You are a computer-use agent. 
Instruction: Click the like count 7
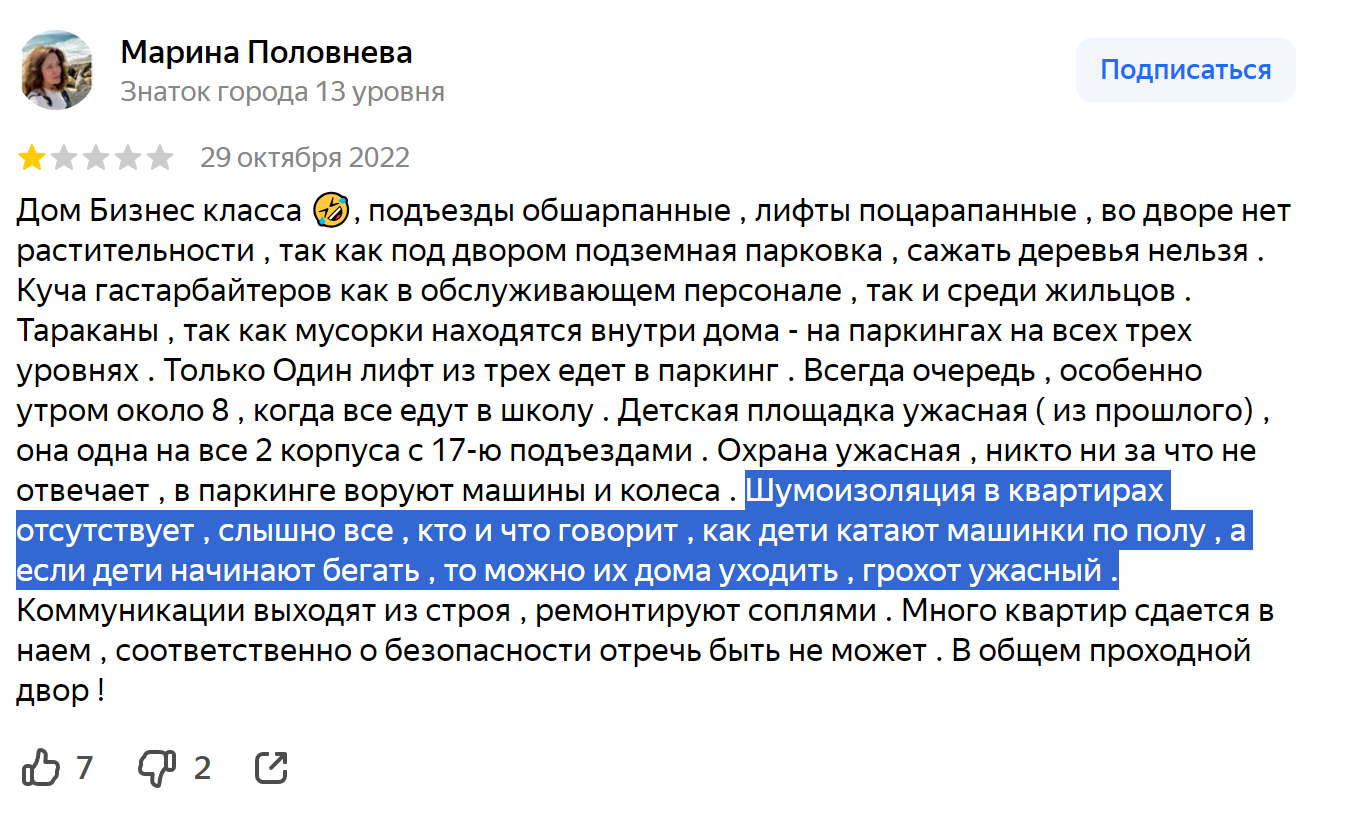pyautogui.click(x=84, y=768)
